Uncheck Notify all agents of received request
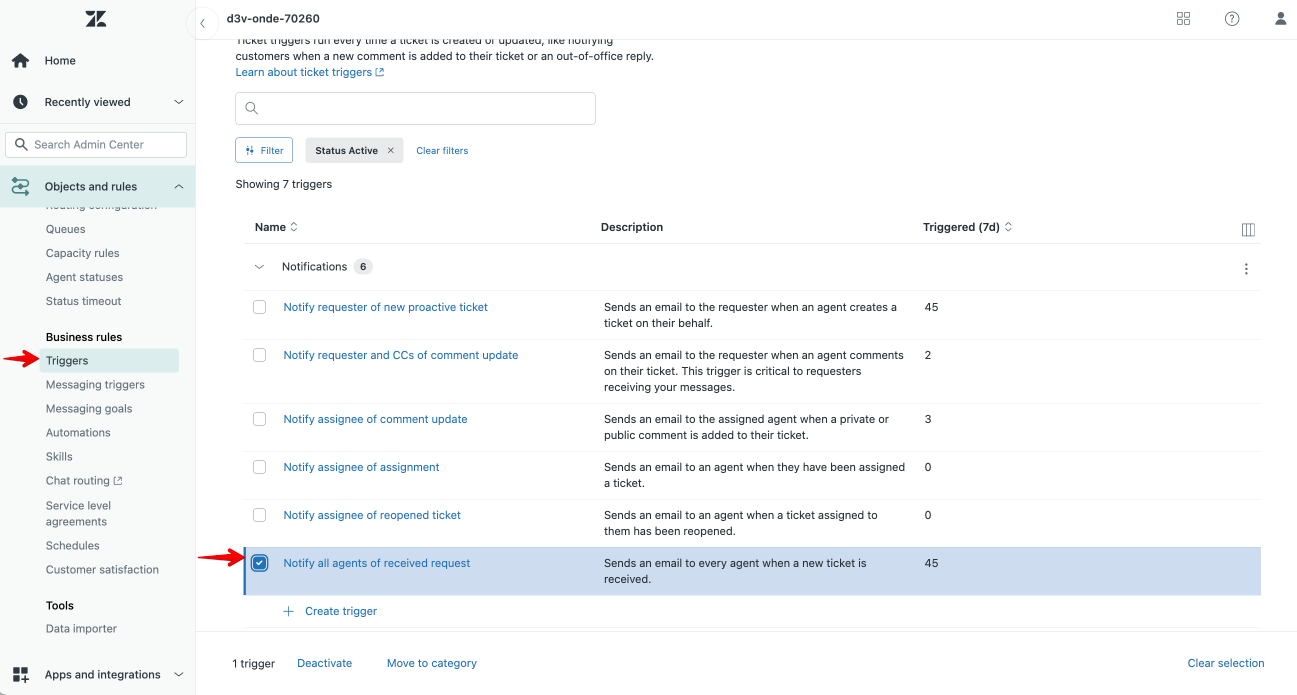 [x=260, y=563]
